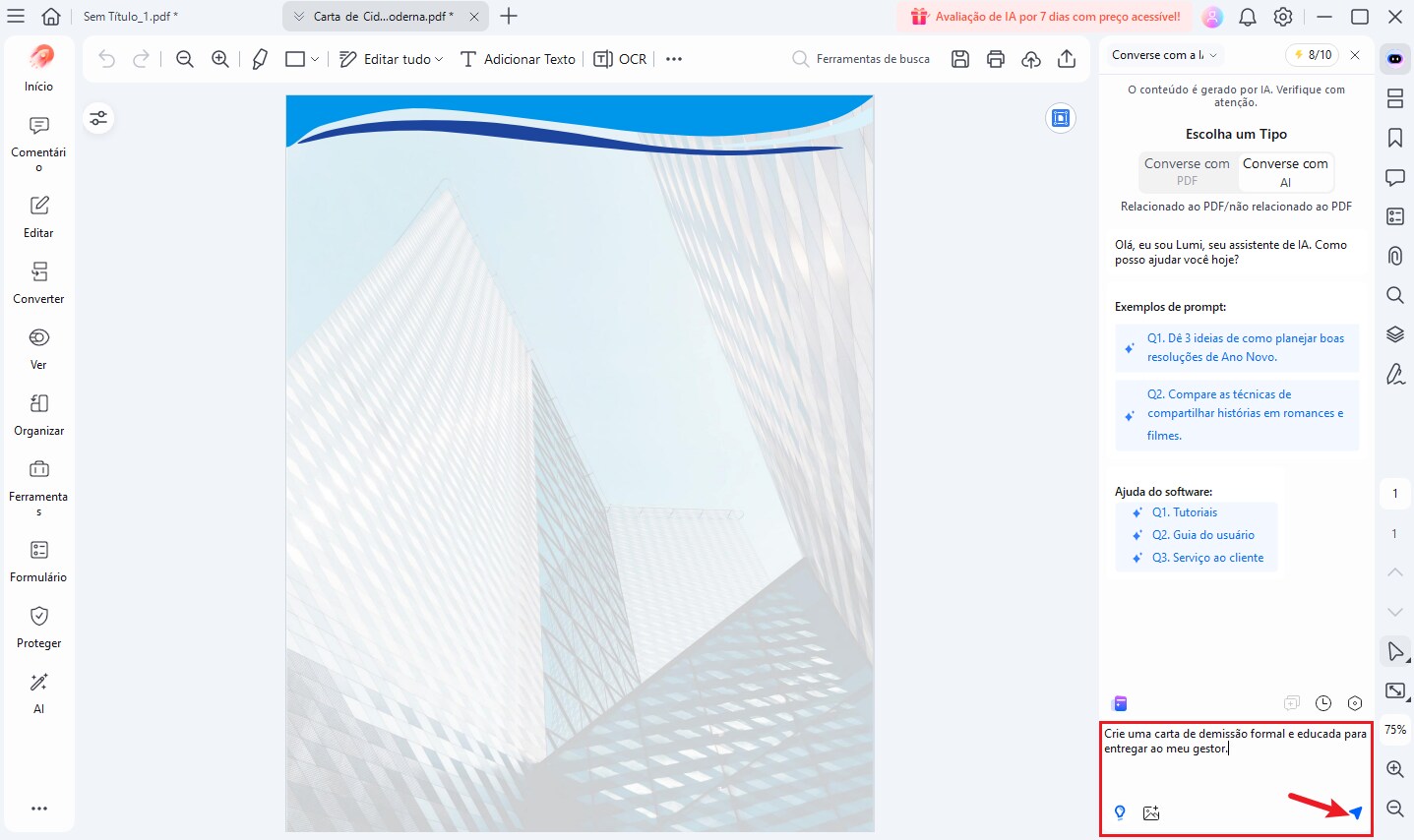This screenshot has height=840, width=1414.
Task: Open the hamburger main menu
Action: click(16, 17)
